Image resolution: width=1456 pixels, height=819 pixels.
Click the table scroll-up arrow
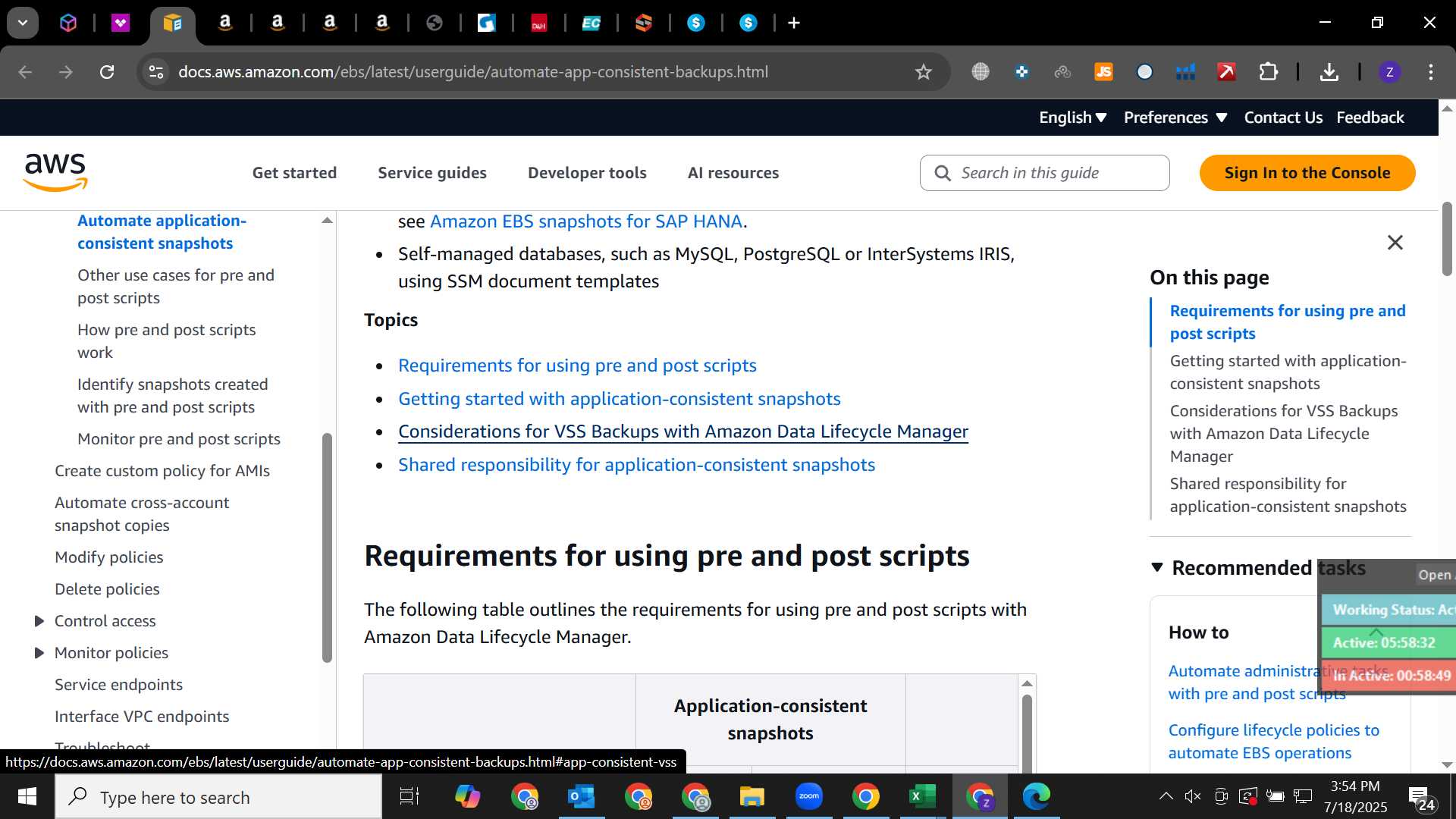click(1027, 683)
